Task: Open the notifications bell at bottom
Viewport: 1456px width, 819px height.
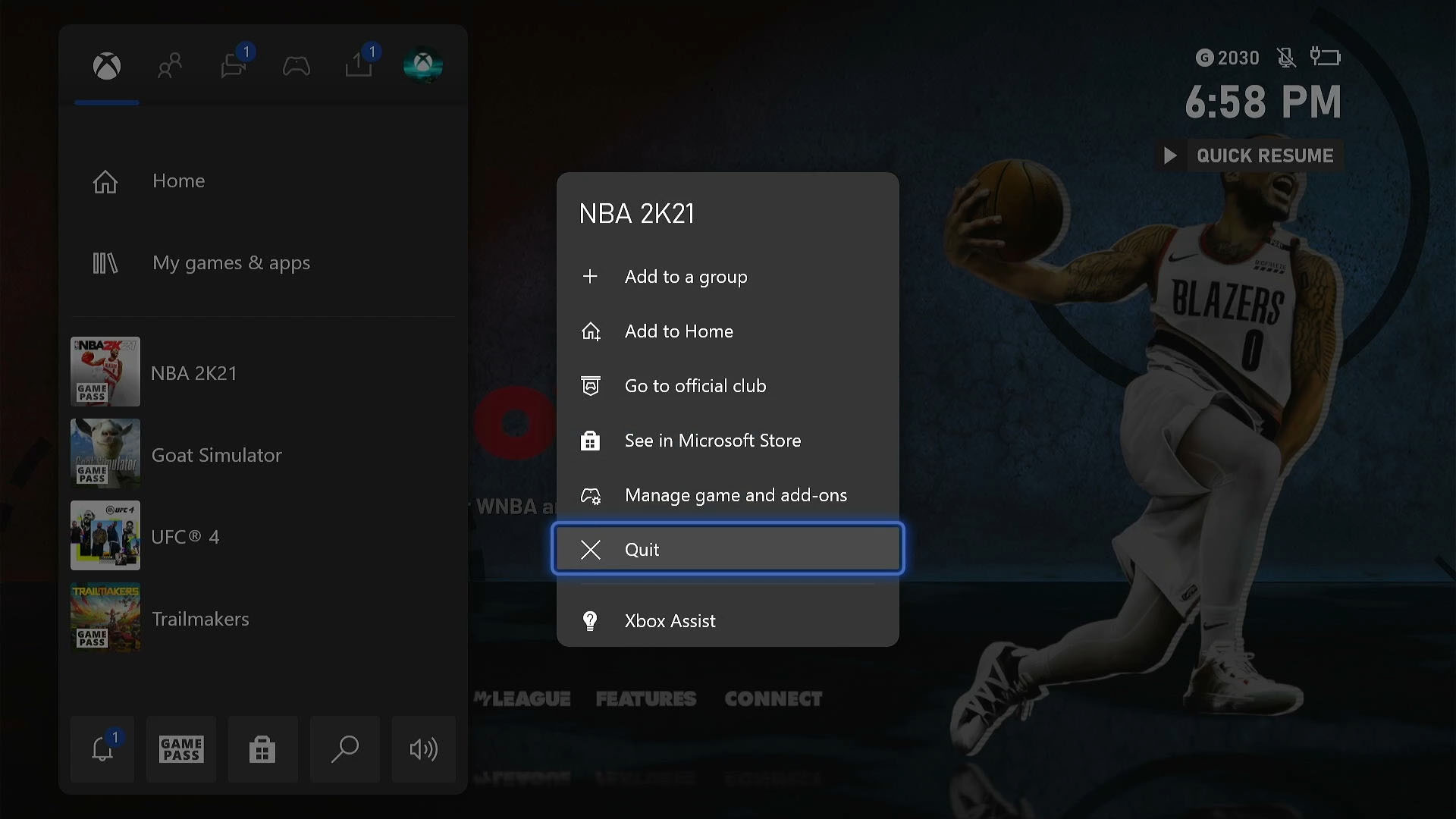Action: click(101, 749)
